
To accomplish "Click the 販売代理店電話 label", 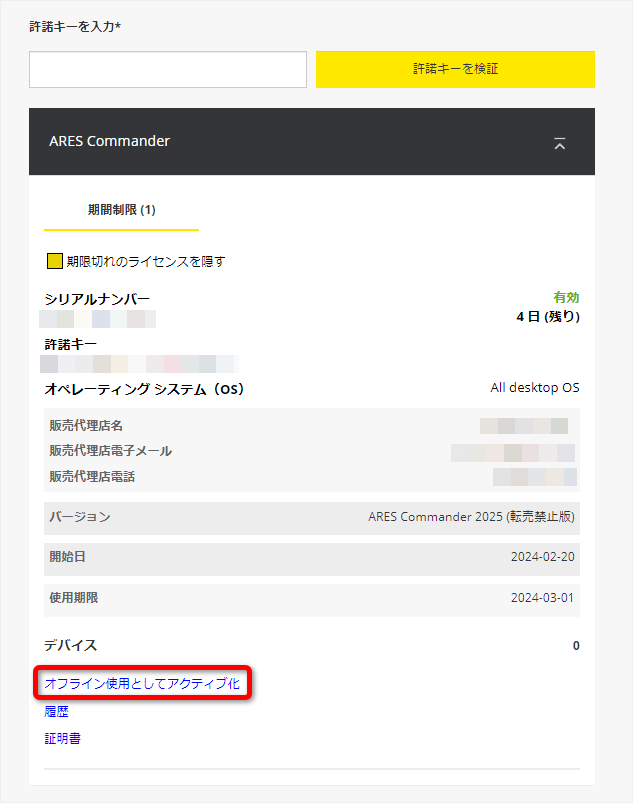I will [92, 477].
